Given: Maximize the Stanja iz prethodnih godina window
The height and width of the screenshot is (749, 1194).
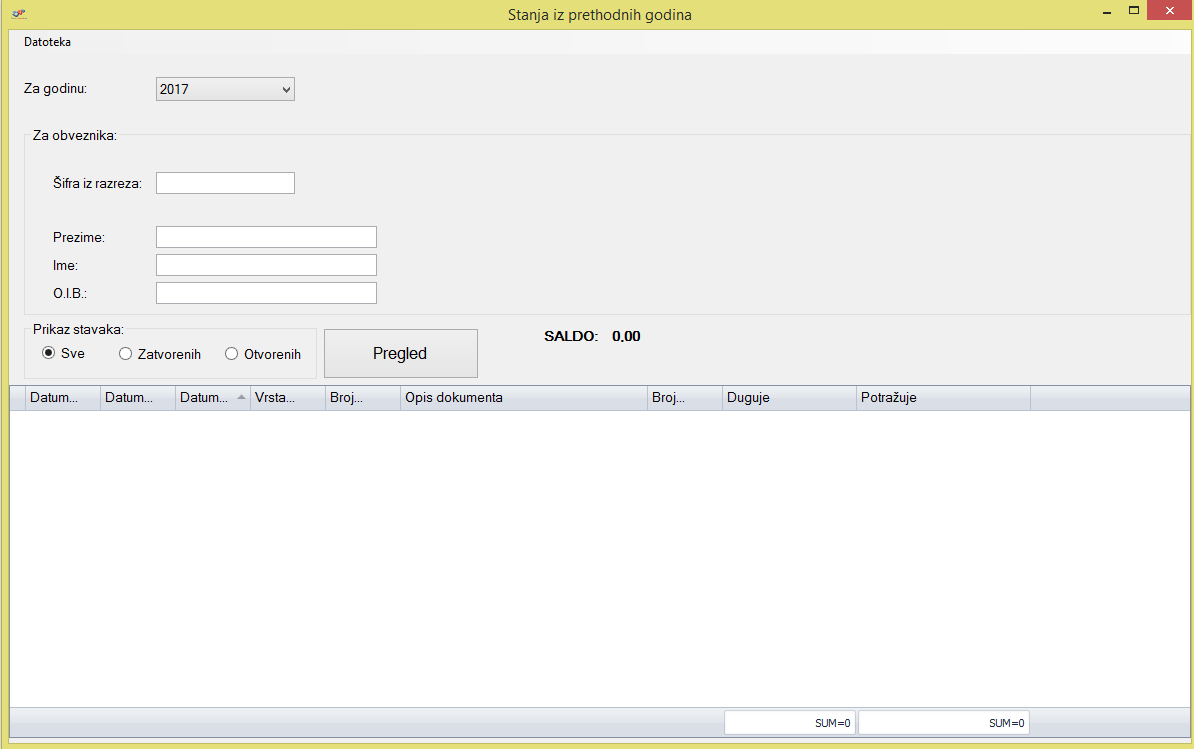Looking at the screenshot, I should click(x=1134, y=11).
